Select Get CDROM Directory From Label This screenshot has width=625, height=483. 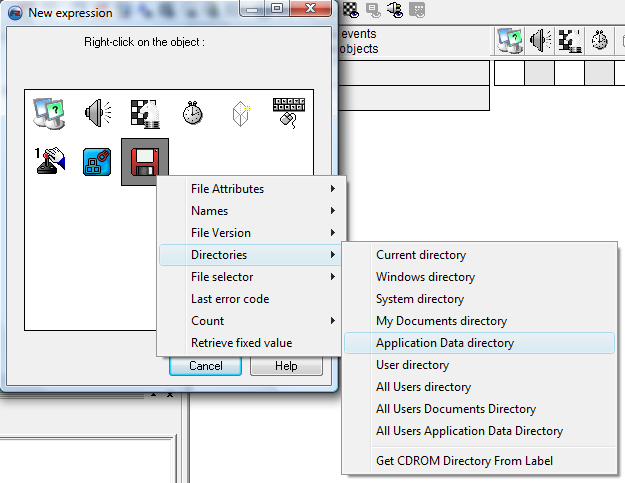pos(464,461)
